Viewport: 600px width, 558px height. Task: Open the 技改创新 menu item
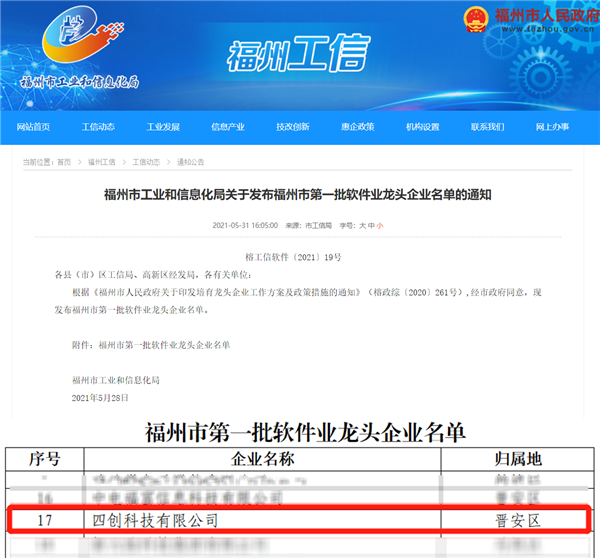pyautogui.click(x=293, y=127)
